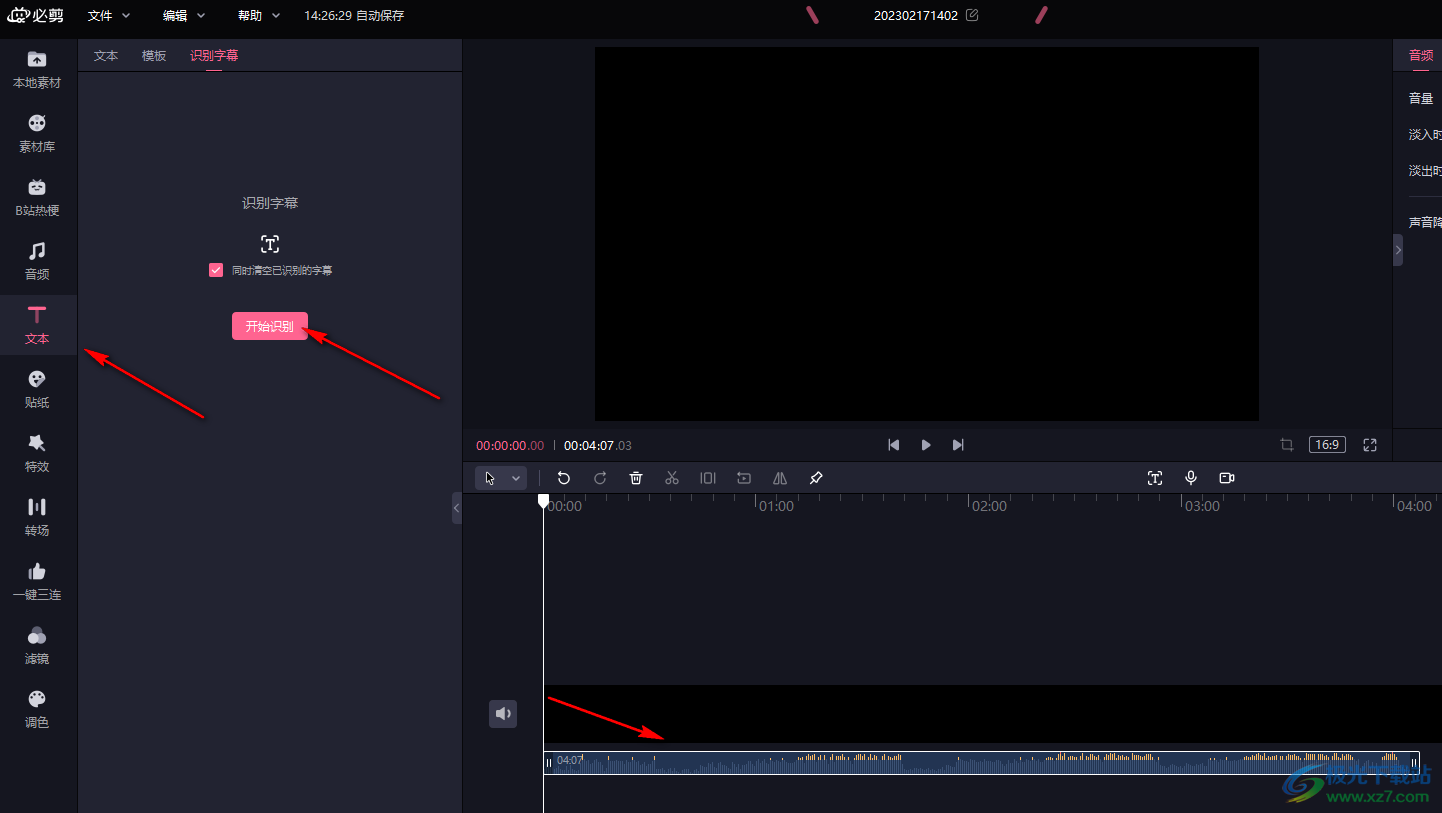The width and height of the screenshot is (1442, 813).
Task: Open the 滤镜 filters panel
Action: [x=37, y=645]
